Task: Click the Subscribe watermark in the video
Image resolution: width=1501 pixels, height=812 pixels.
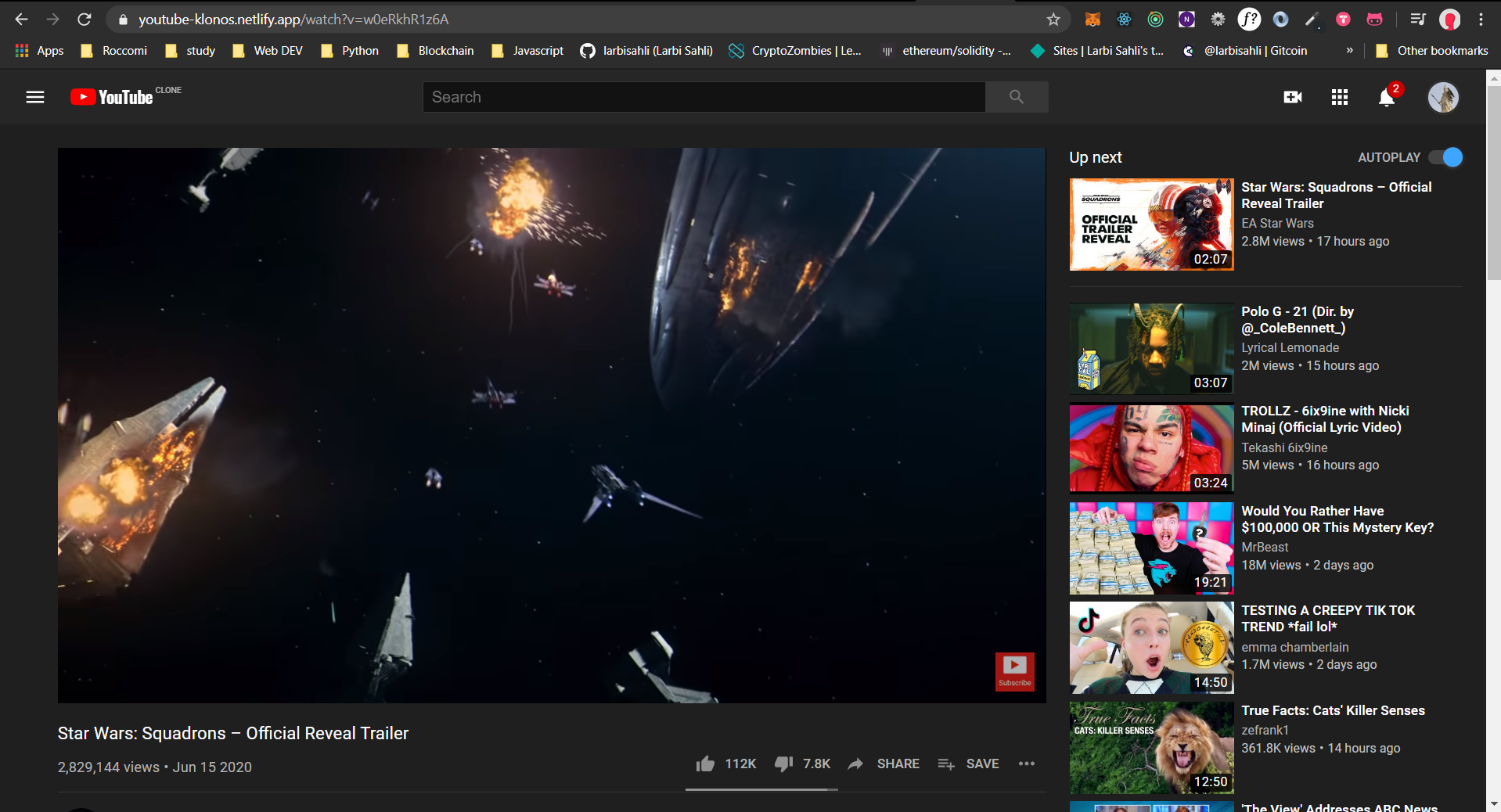Action: (1015, 671)
